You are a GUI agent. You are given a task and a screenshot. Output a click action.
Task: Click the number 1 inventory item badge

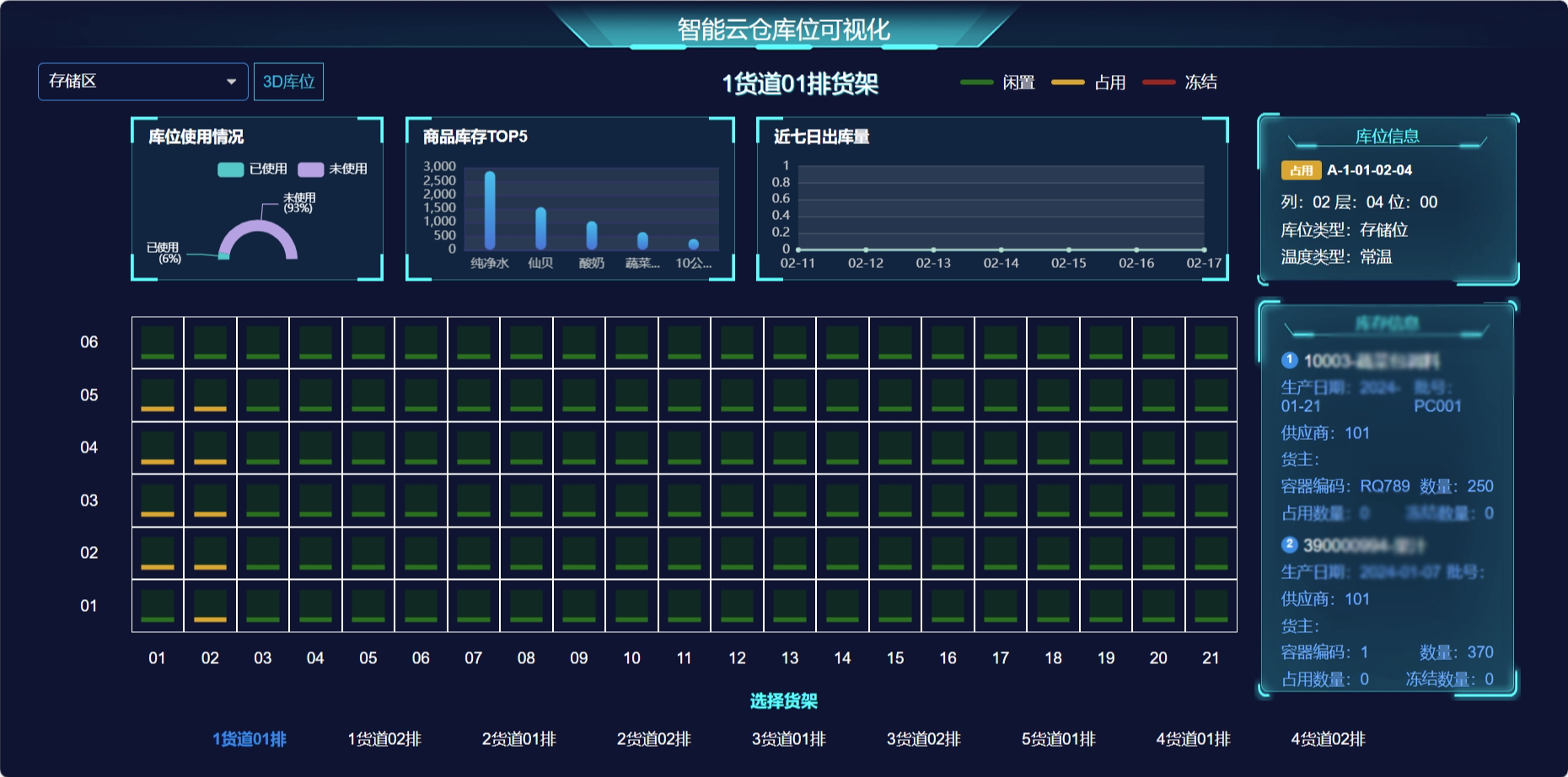(1289, 360)
